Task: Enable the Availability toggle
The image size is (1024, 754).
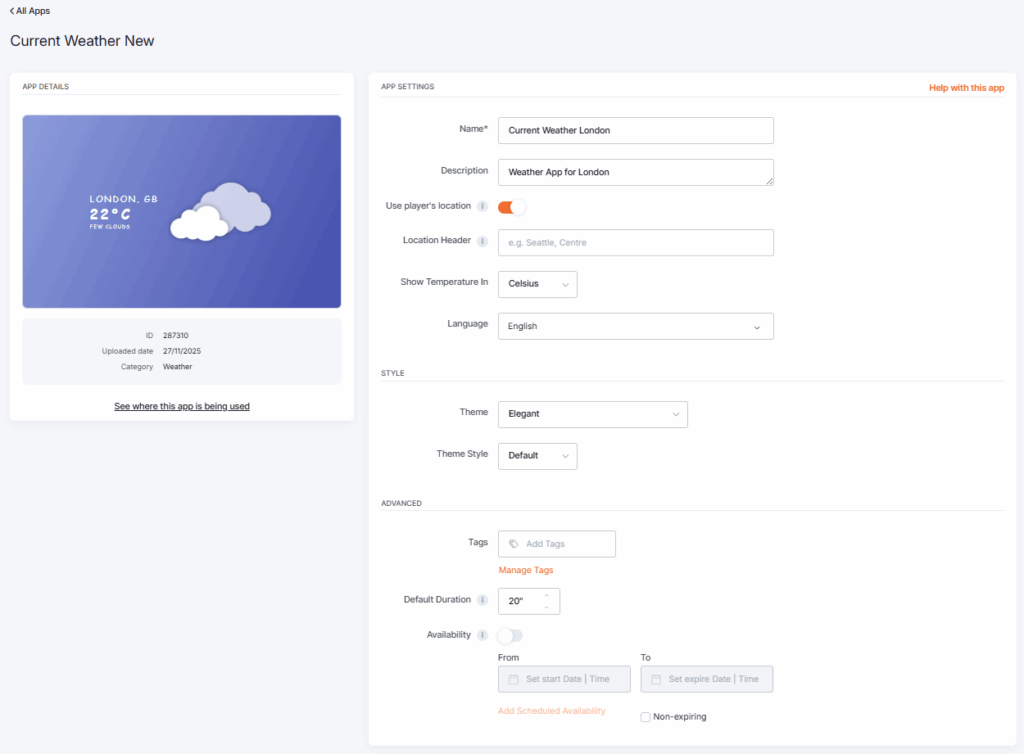Action: 510,635
